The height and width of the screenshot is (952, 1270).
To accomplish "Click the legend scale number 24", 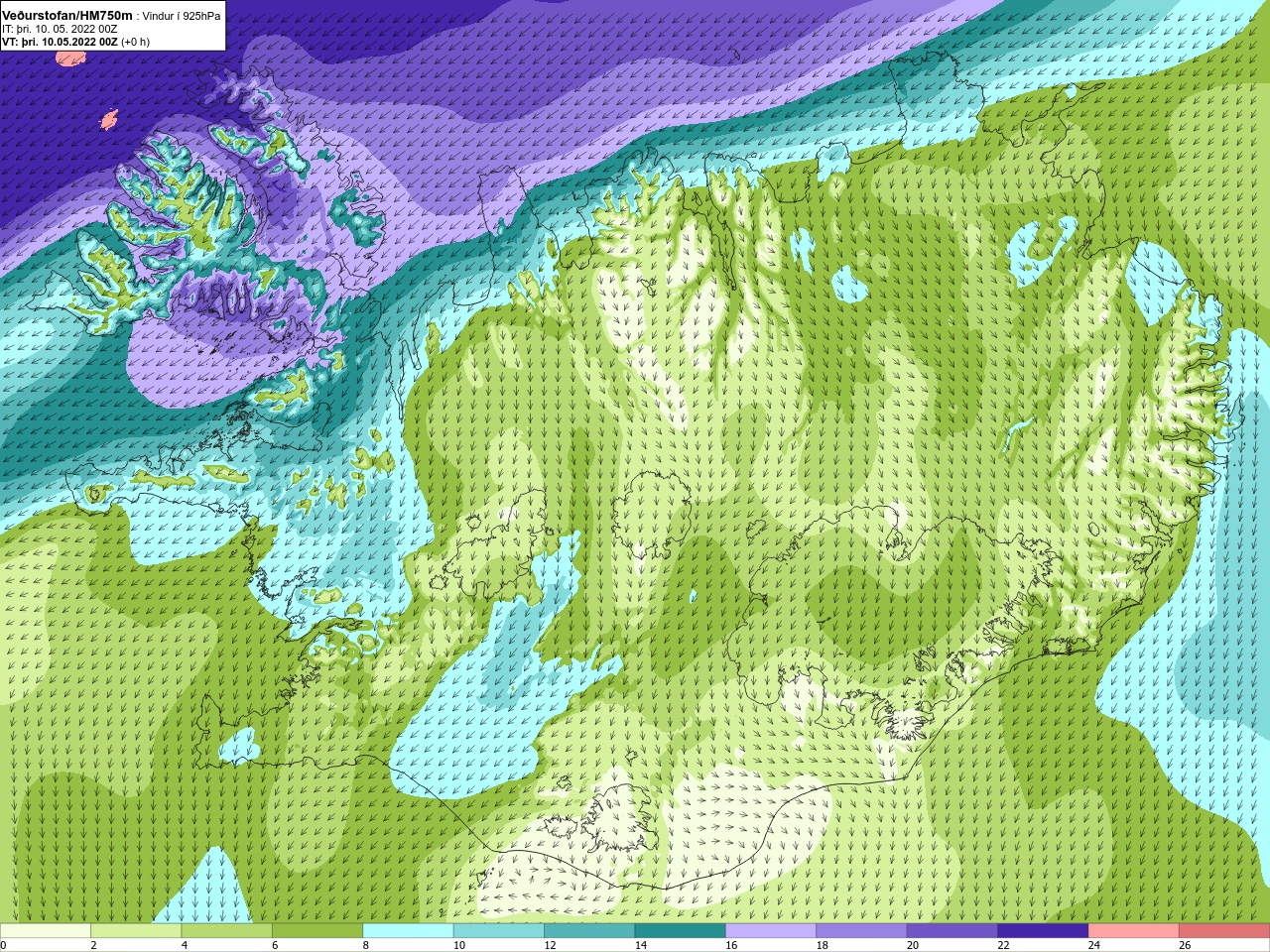I will coord(1094,946).
